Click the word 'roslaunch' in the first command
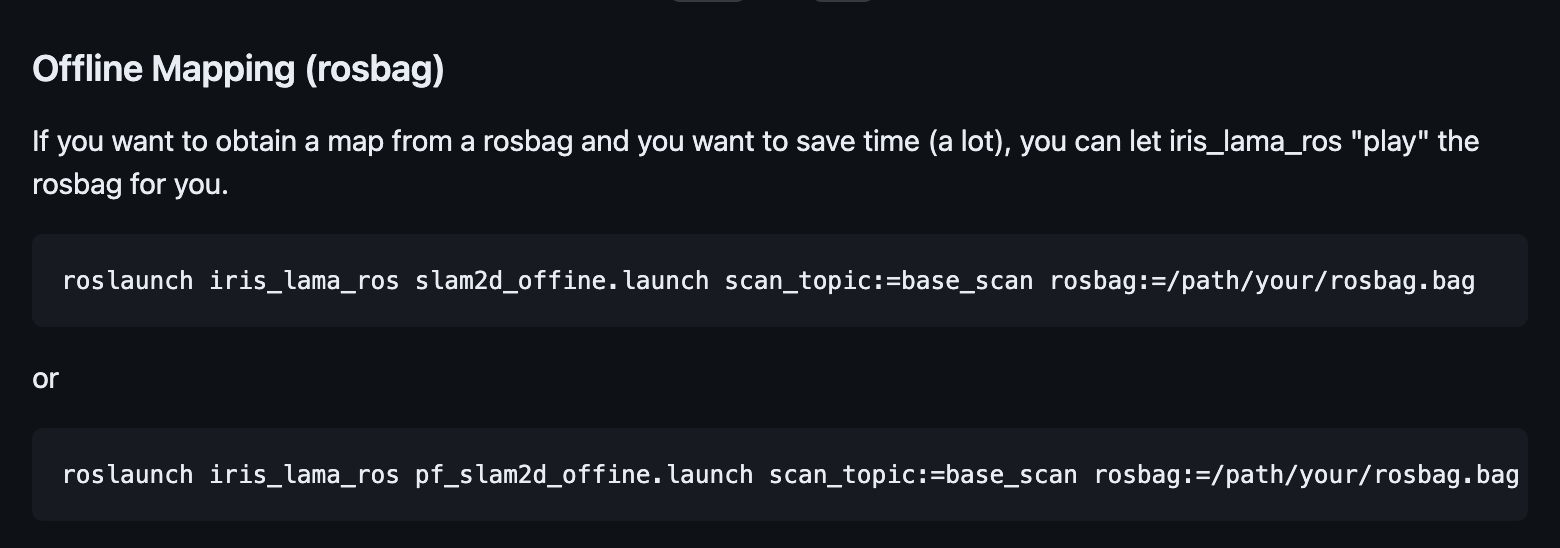This screenshot has height=548, width=1560. coord(128,281)
